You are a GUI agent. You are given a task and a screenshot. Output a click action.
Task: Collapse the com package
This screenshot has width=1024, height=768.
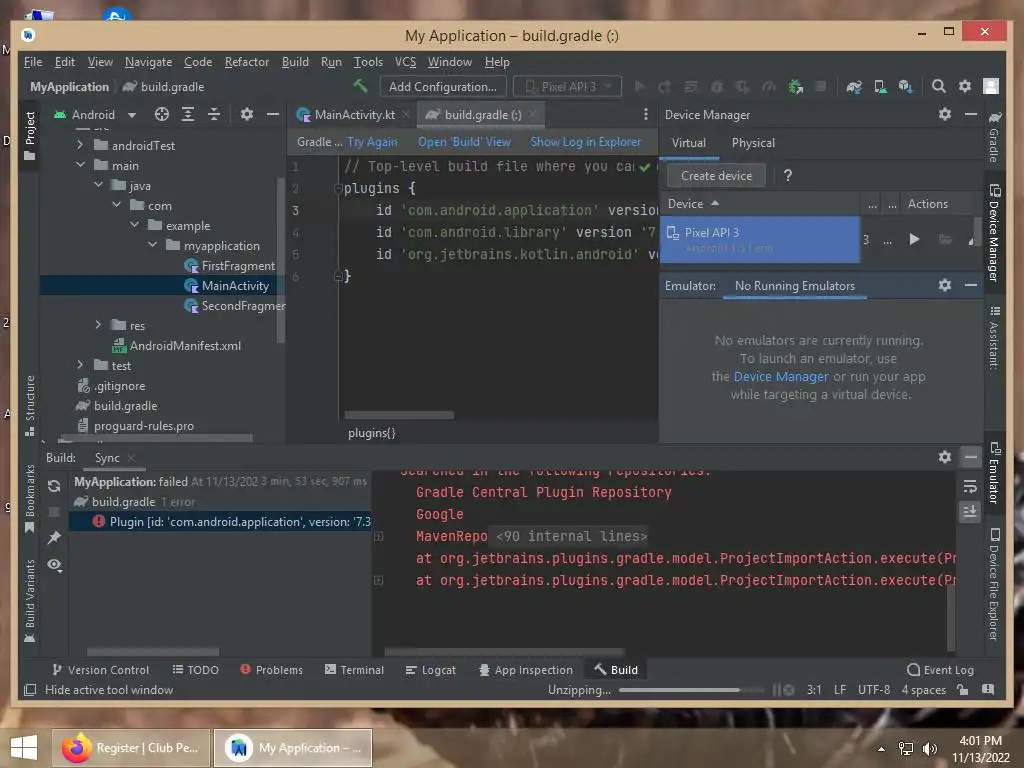coord(116,205)
